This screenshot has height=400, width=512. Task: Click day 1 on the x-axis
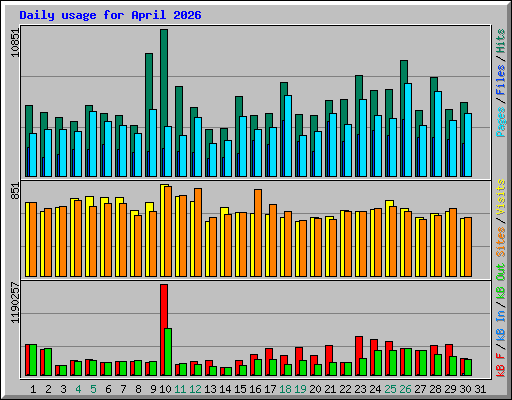[33, 389]
